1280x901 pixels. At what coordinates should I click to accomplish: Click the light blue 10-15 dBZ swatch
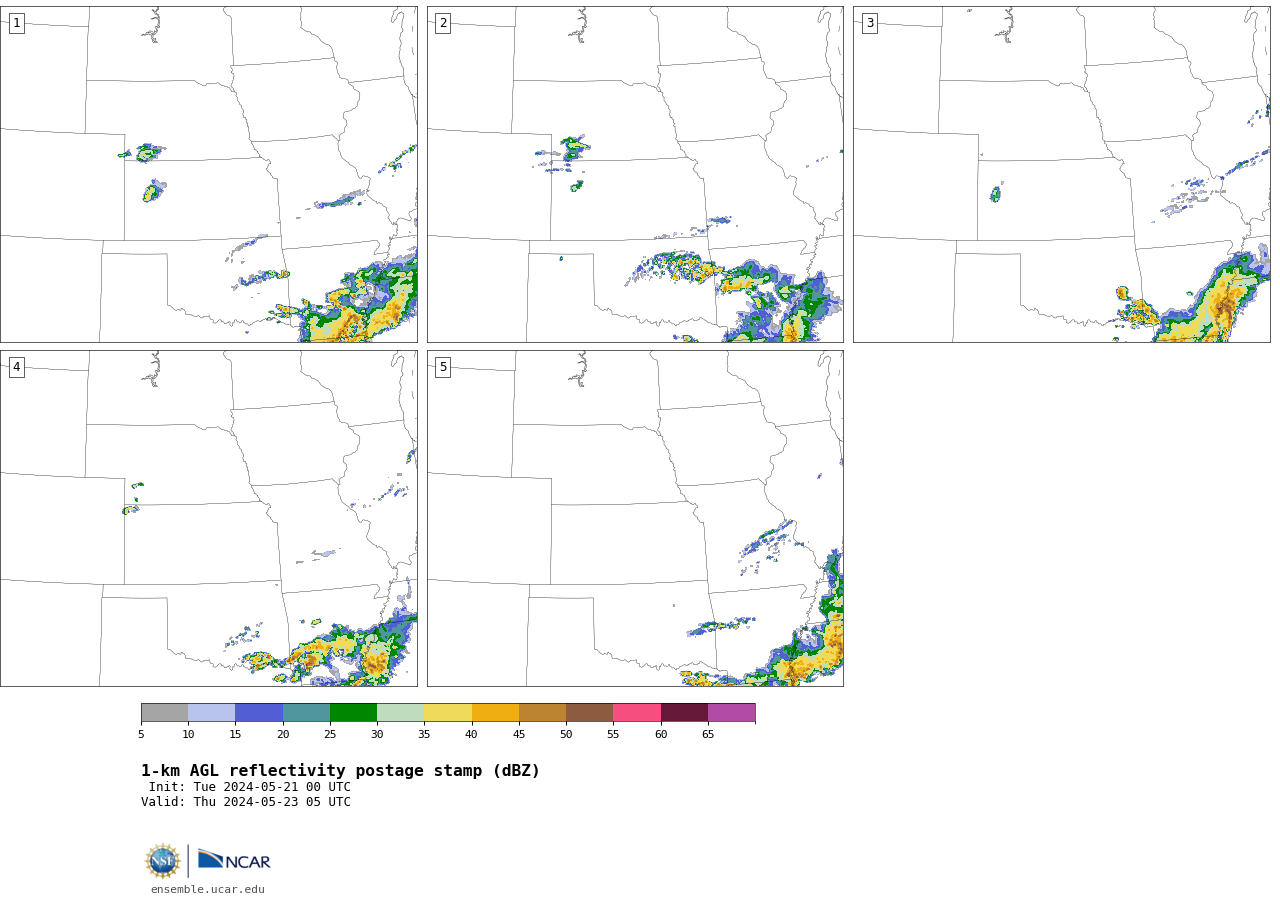(x=212, y=712)
